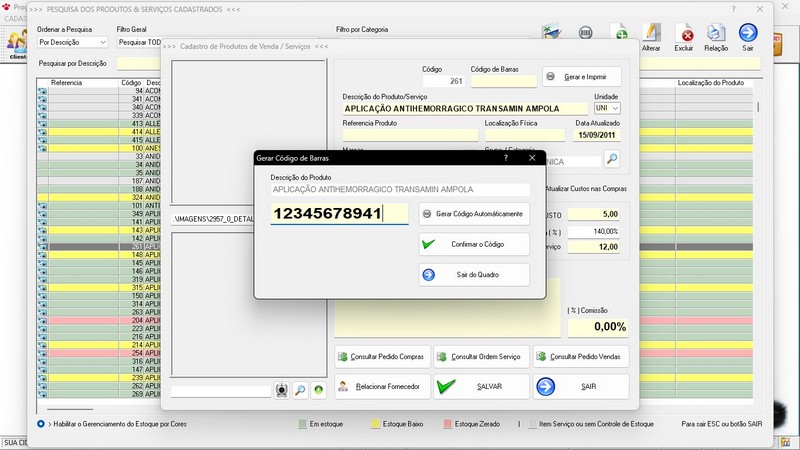Click the magnifier next to Grupo/Categoria

coord(612,159)
